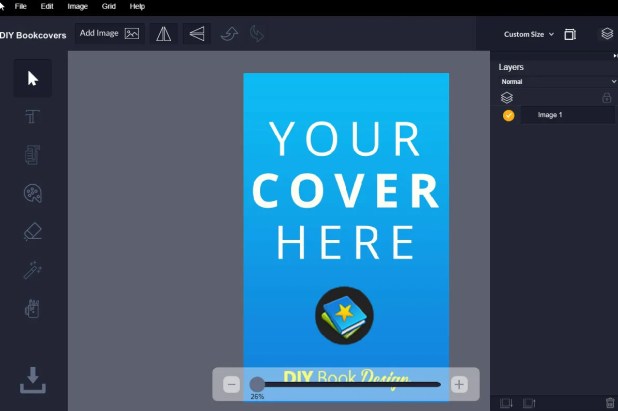Image resolution: width=618 pixels, height=411 pixels.
Task: Select the Text tool
Action: click(x=32, y=117)
